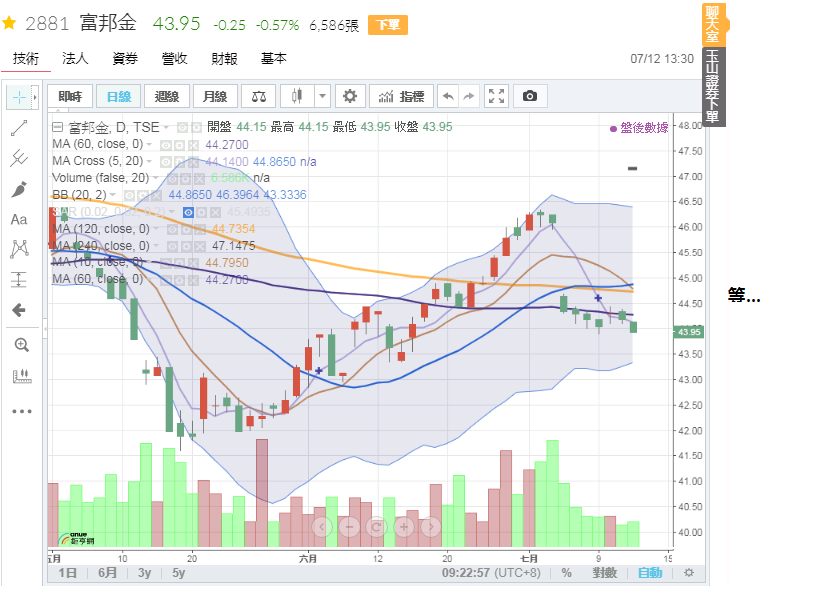This screenshot has height=600, width=830.
Task: Open axis settings gear at bottom right
Action: (689, 573)
